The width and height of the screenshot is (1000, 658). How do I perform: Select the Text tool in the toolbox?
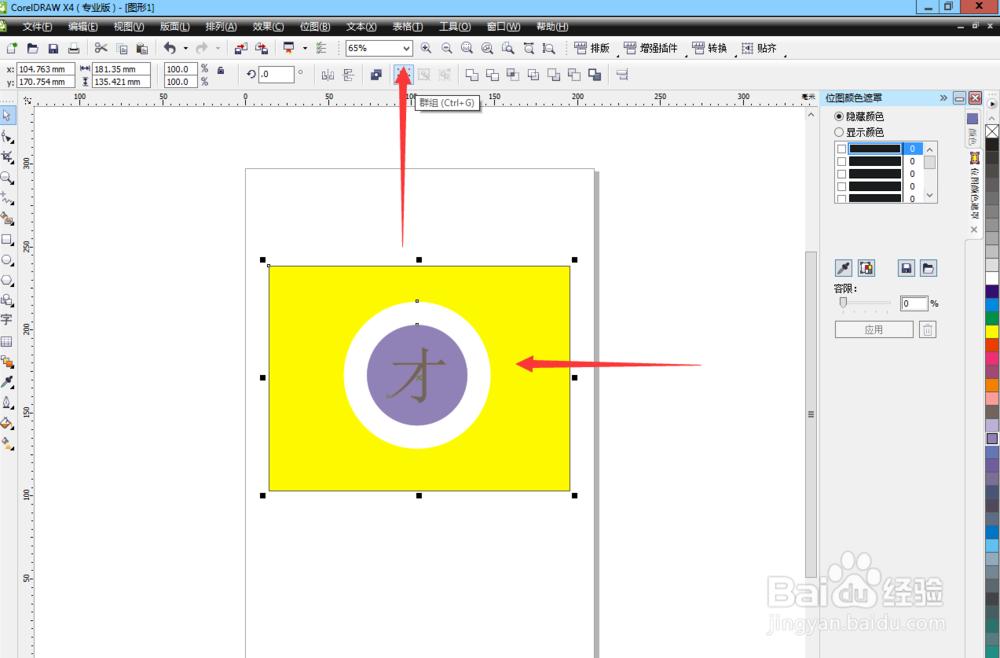point(7,320)
